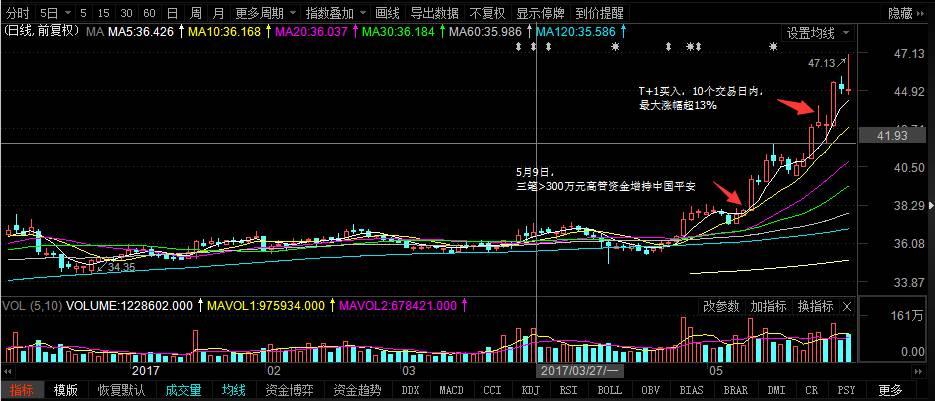The height and width of the screenshot is (401, 935).
Task: Click the MA20 36.037 value label
Action: [311, 32]
